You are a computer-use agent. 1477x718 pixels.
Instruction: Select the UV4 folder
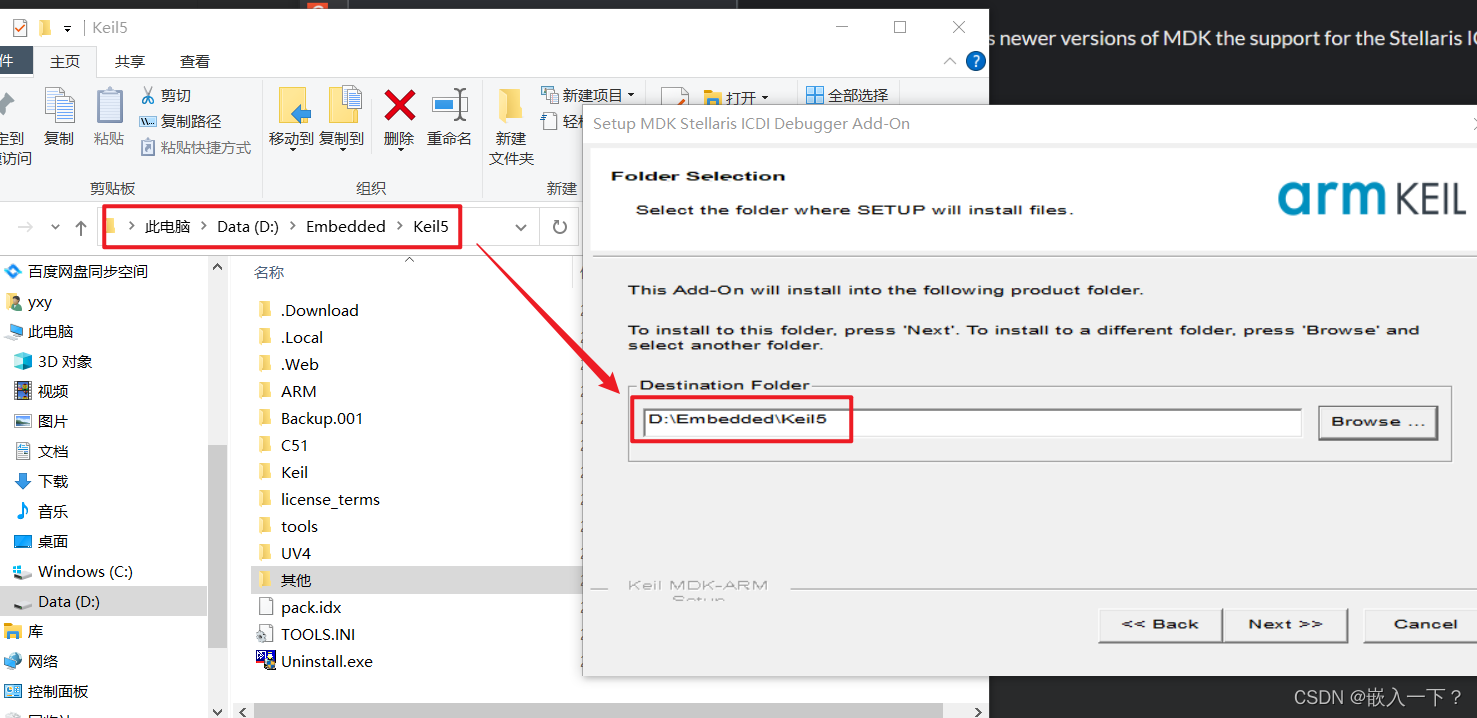click(296, 553)
